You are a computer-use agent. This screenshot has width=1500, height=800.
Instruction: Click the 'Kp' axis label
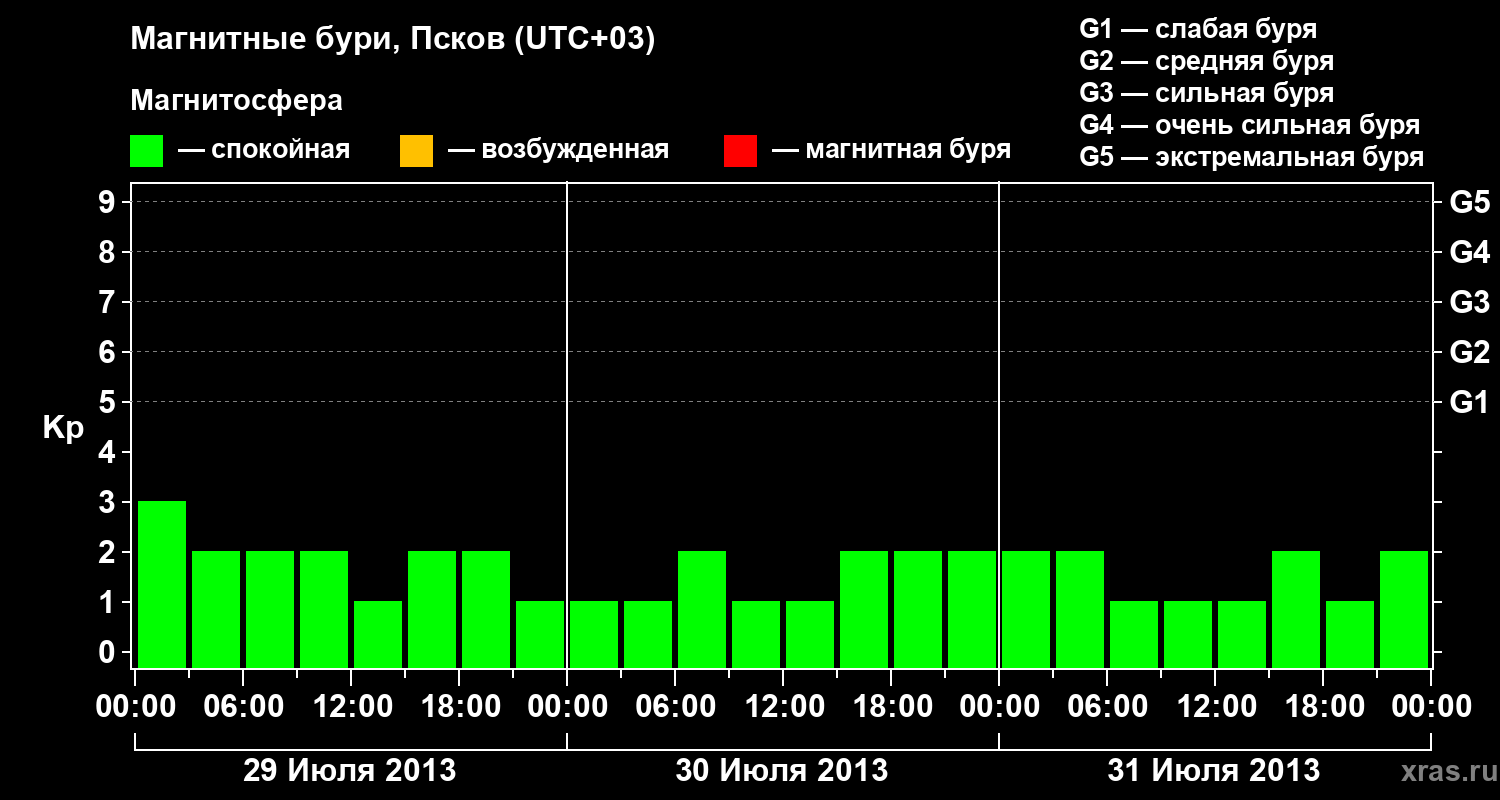click(x=64, y=428)
